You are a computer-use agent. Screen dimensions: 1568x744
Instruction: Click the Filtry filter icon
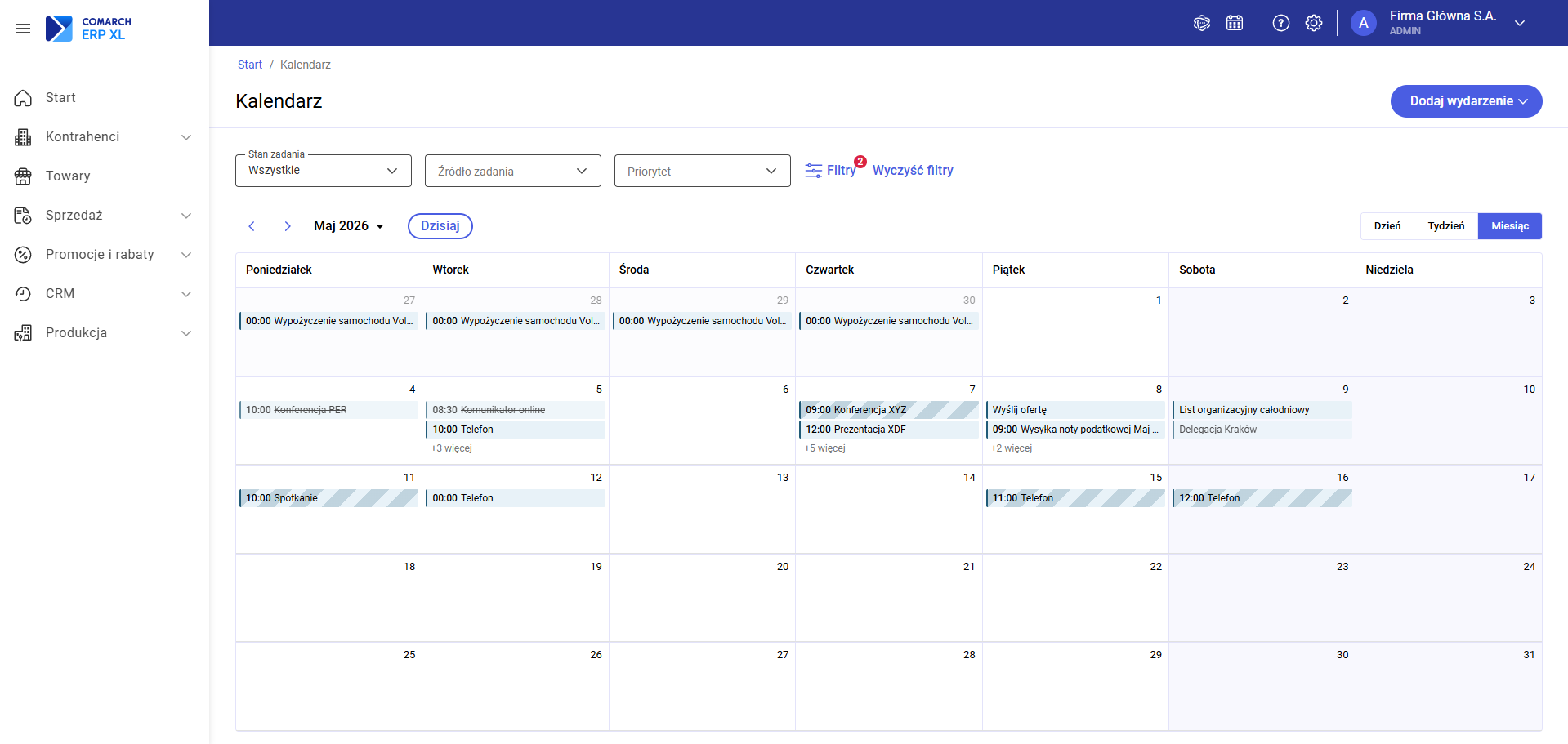point(814,171)
